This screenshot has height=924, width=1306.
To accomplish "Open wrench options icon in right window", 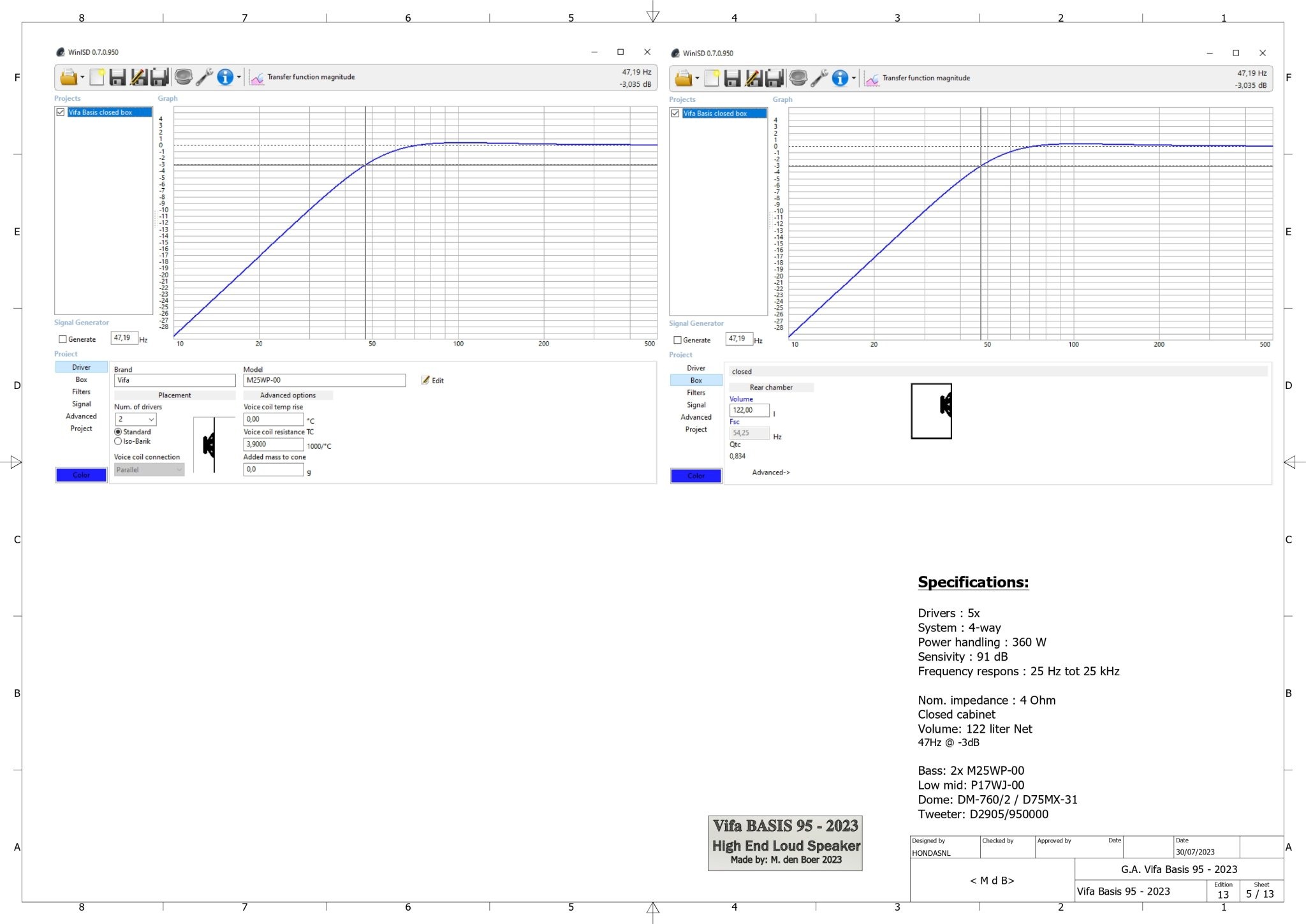I will pyautogui.click(x=819, y=78).
